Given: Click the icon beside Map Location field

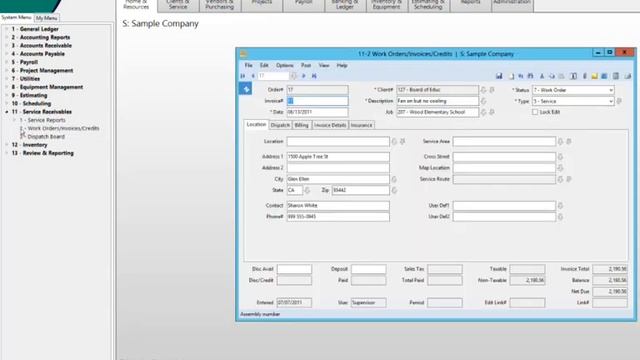Looking at the screenshot, I should coord(560,168).
